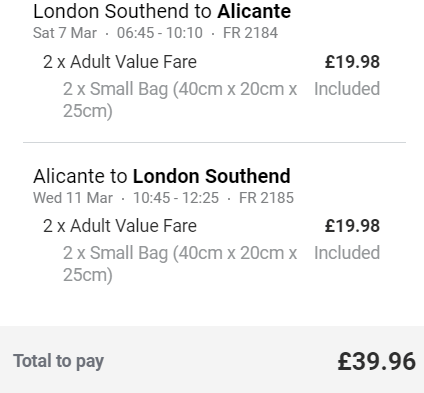The height and width of the screenshot is (393, 424).
Task: Click the return Small Bag description
Action: click(x=180, y=264)
